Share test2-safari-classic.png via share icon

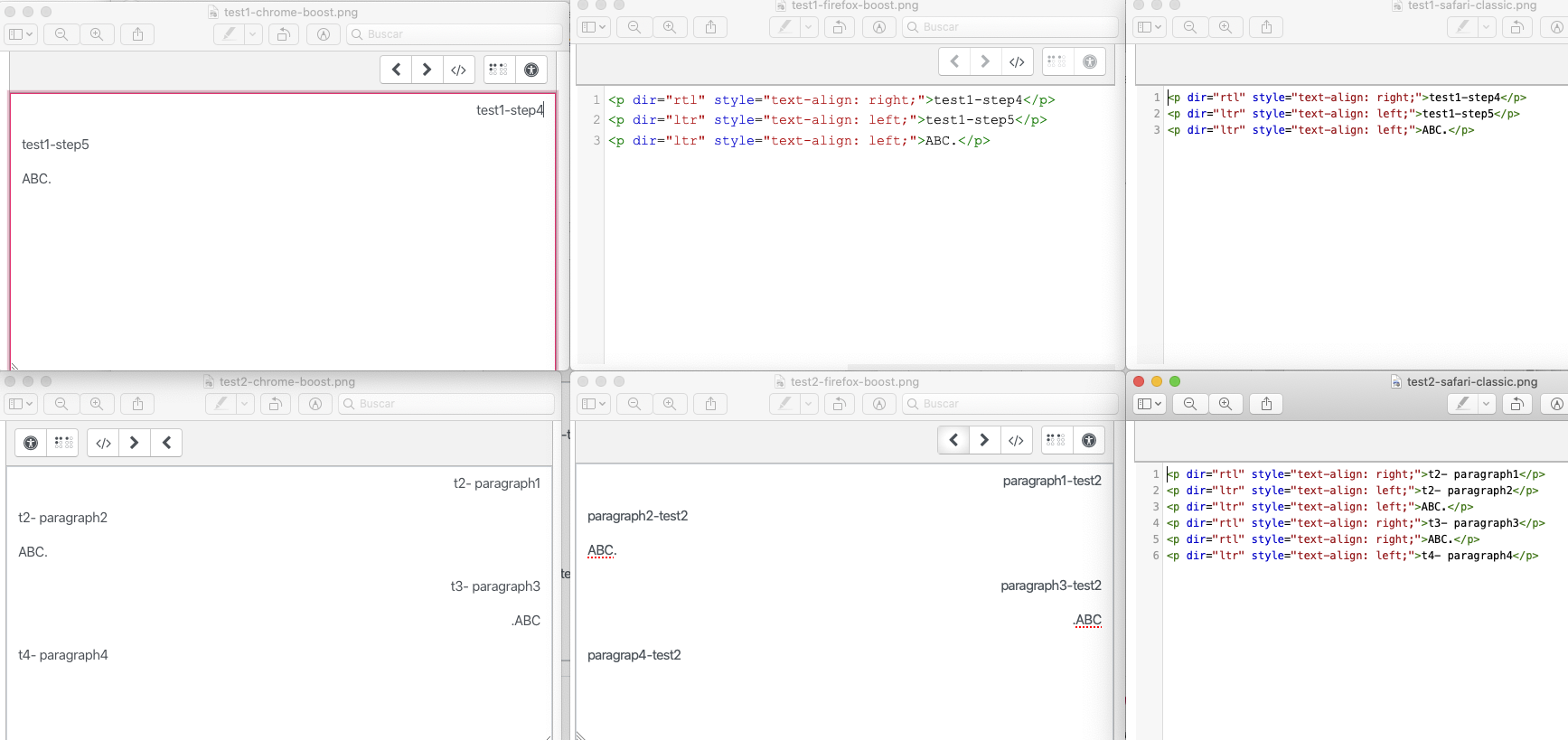click(1266, 404)
